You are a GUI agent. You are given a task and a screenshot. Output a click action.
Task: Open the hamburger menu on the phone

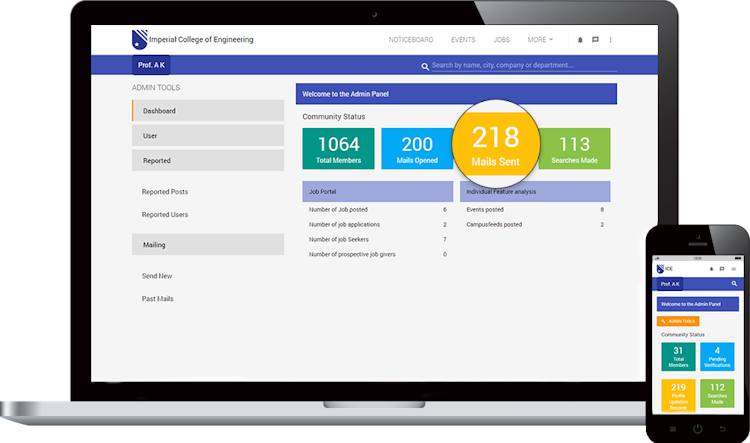733,269
